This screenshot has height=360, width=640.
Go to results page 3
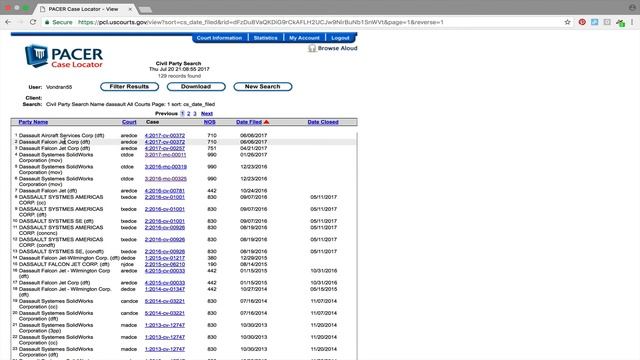pos(195,113)
